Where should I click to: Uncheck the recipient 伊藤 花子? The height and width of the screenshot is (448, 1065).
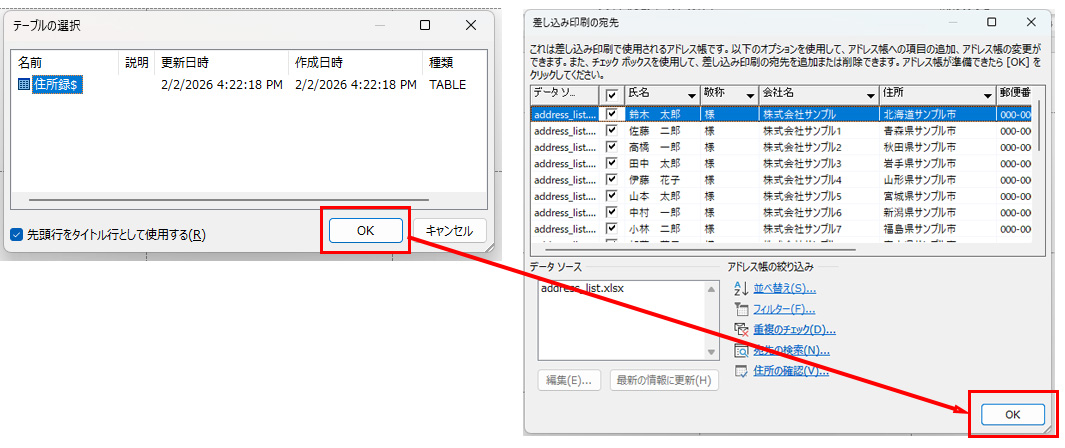pos(612,180)
